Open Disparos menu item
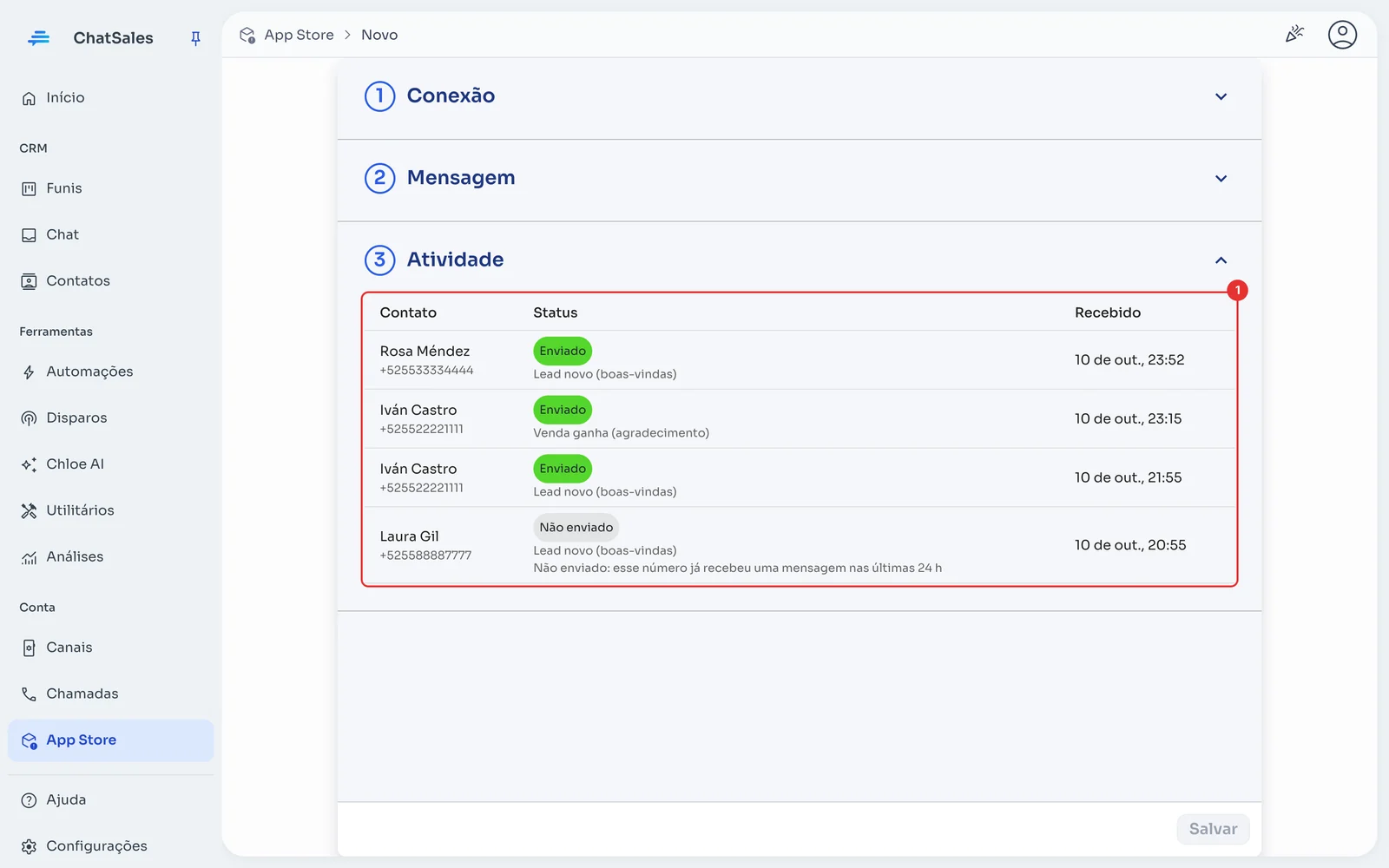 [110, 418]
